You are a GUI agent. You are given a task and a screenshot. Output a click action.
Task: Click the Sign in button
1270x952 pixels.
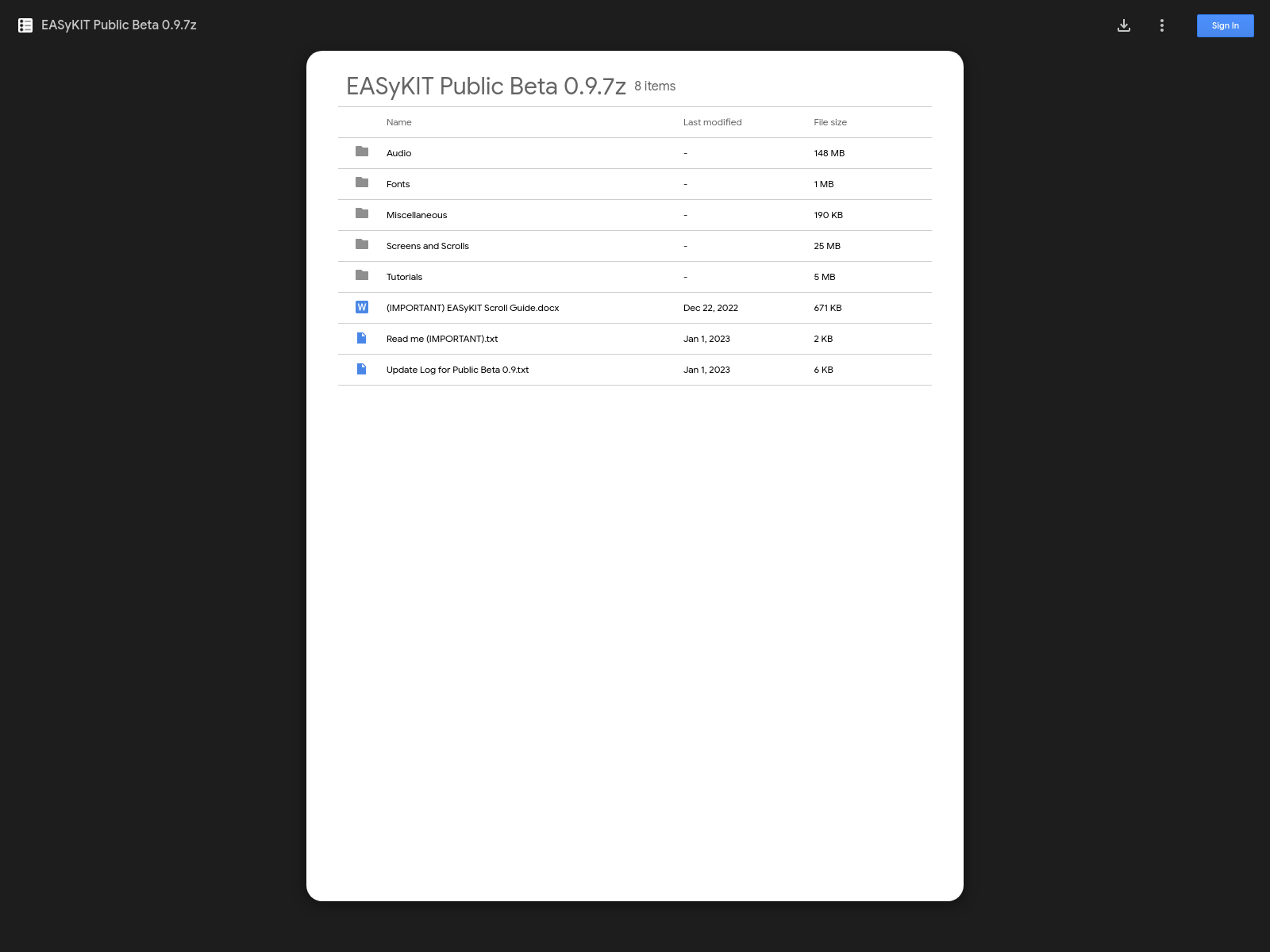tap(1226, 25)
